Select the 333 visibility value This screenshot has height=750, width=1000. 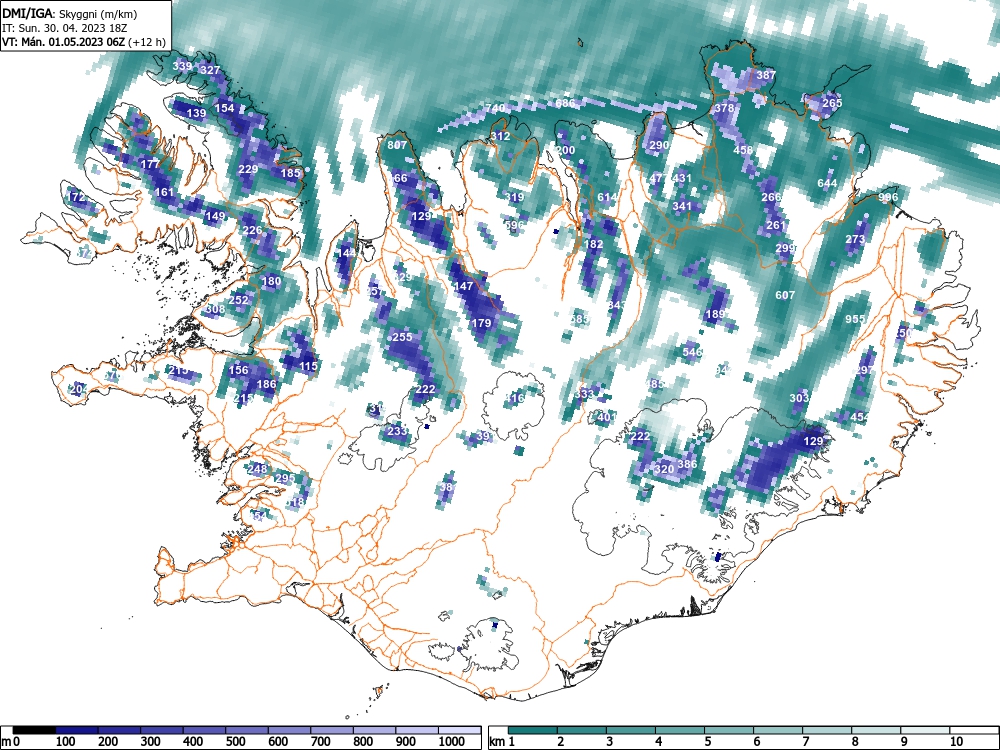click(584, 394)
